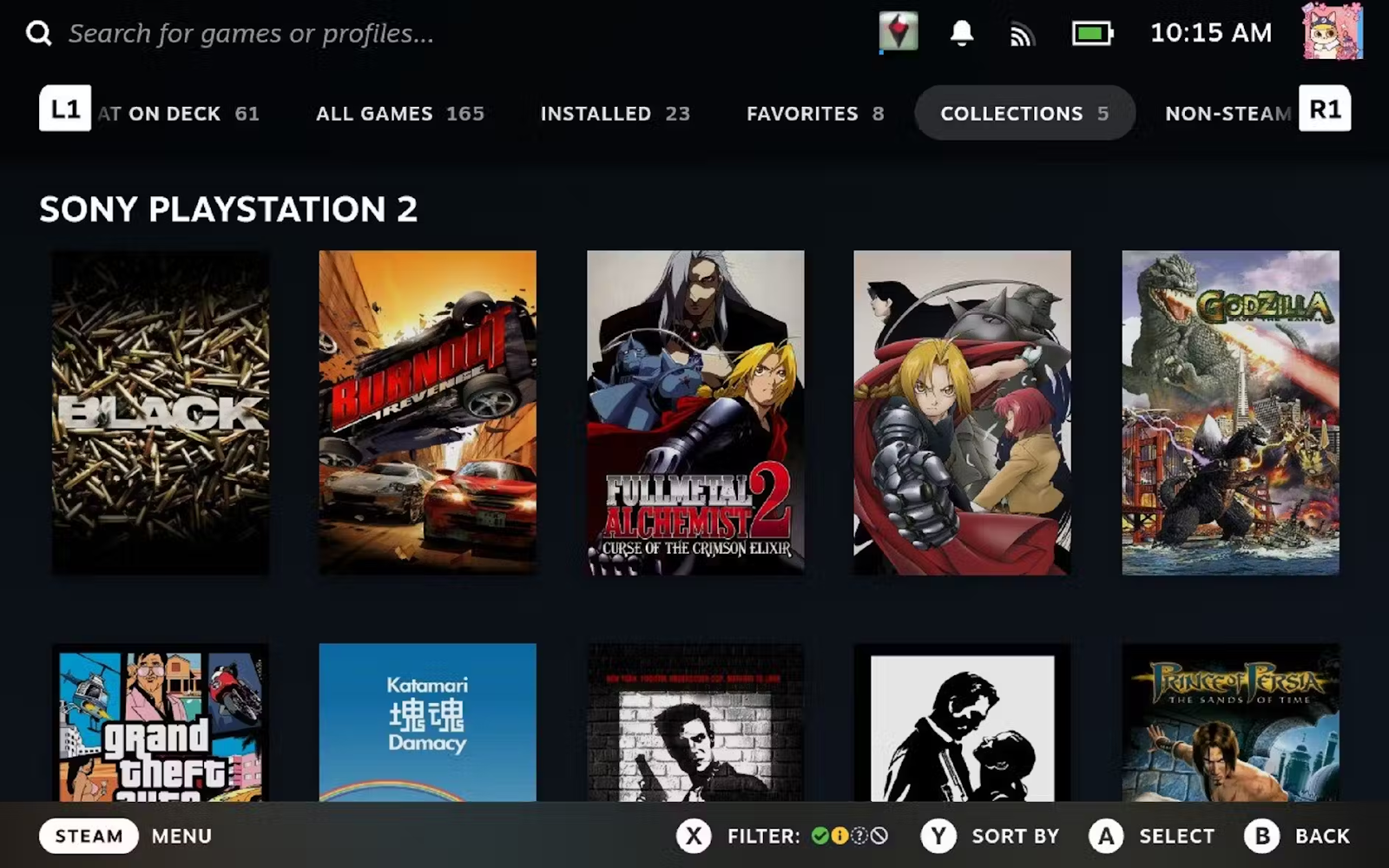Click the unknown question-mark filter icon

(859, 836)
